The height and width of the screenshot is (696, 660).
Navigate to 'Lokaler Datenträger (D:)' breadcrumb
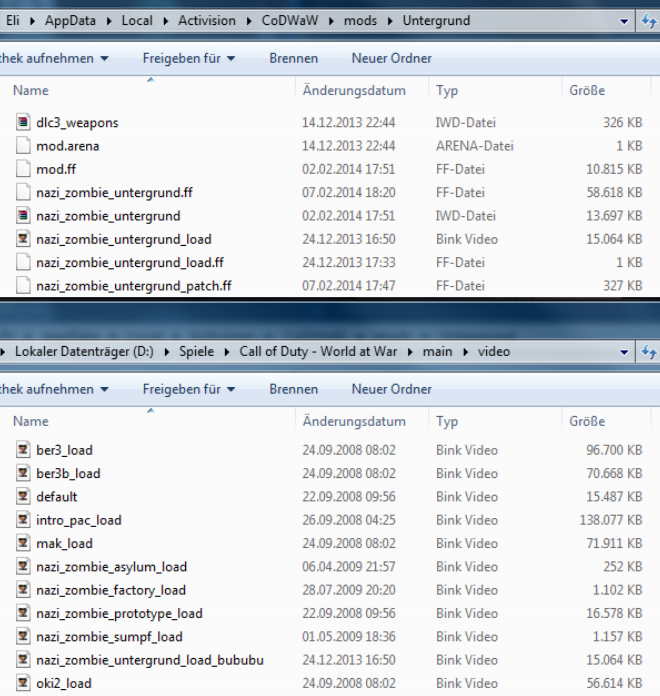[x=84, y=352]
